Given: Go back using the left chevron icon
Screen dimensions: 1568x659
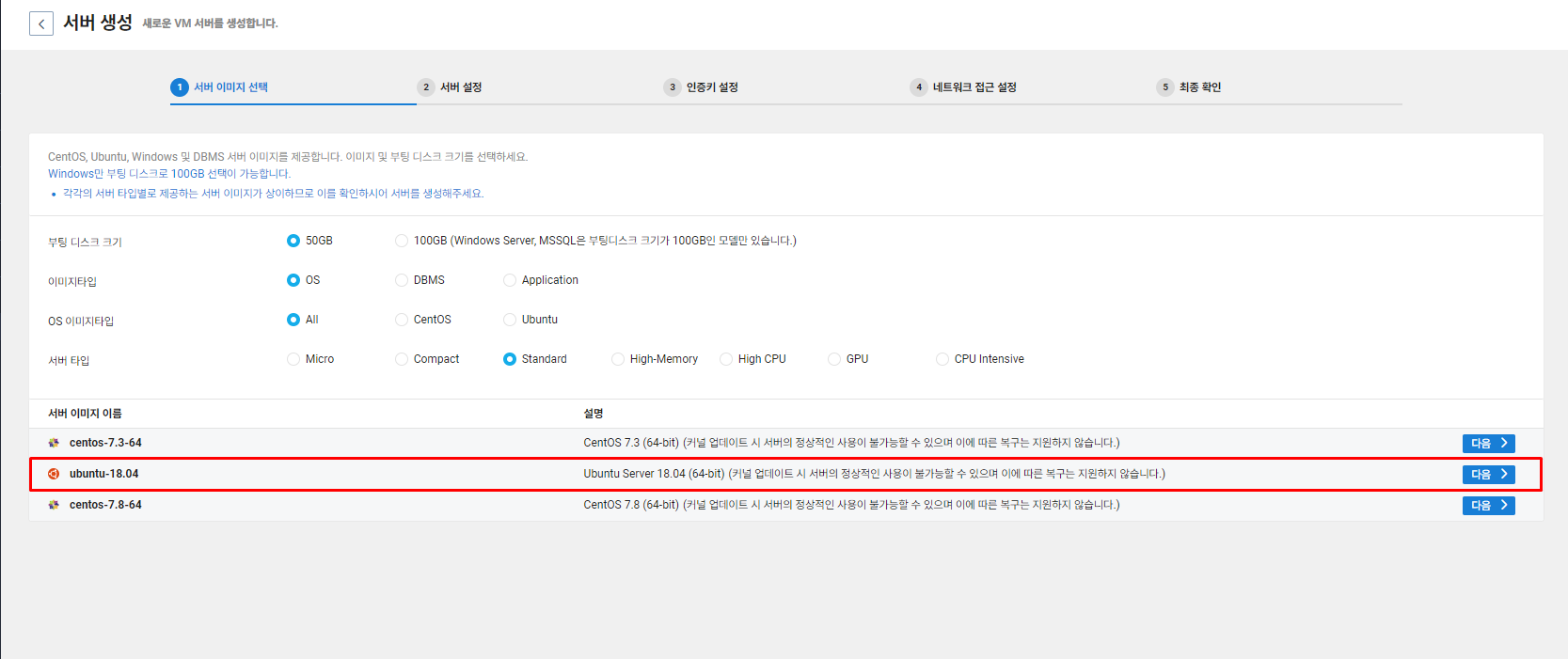Looking at the screenshot, I should 41,24.
